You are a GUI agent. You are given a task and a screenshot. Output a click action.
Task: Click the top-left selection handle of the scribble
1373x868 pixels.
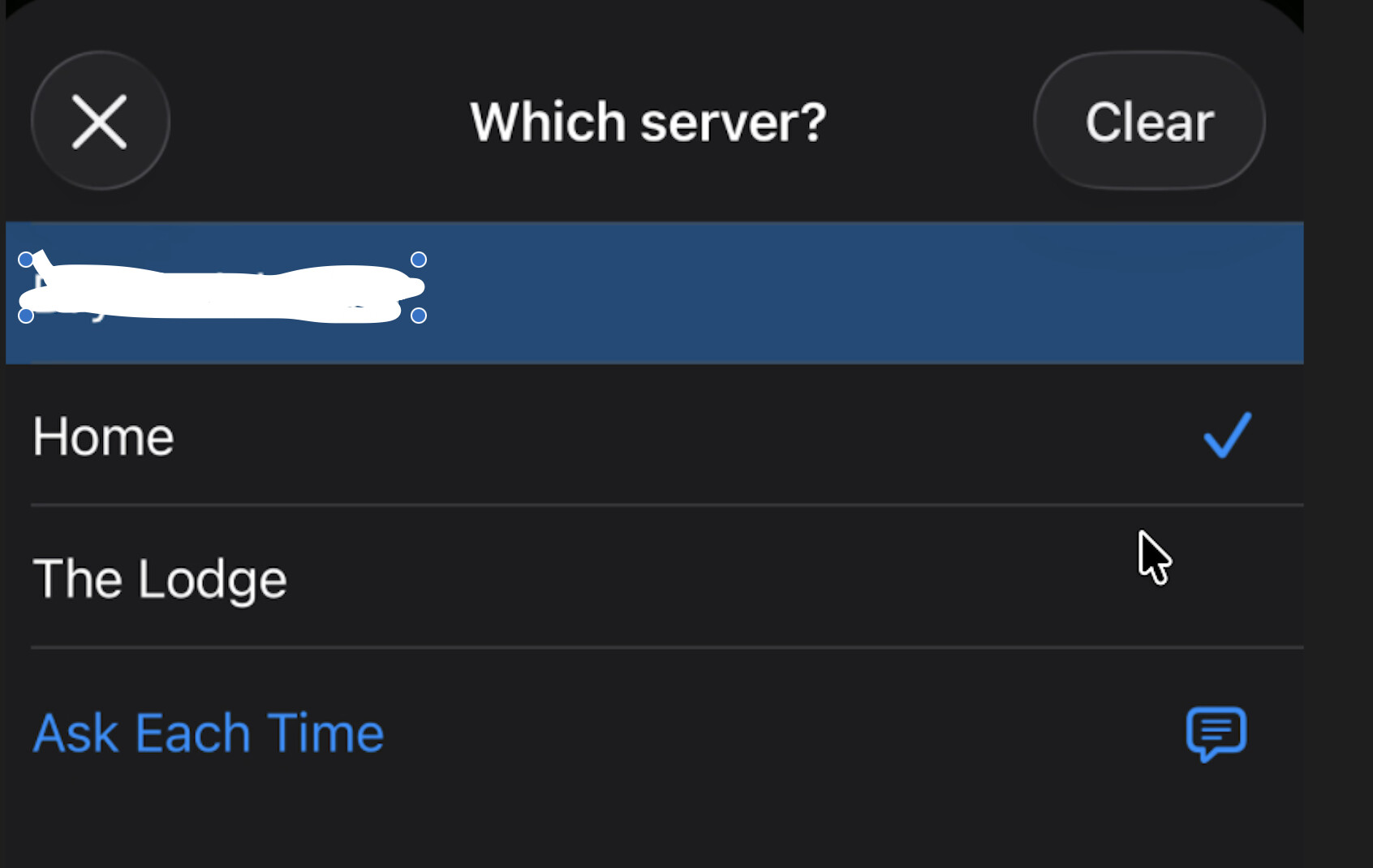26,260
